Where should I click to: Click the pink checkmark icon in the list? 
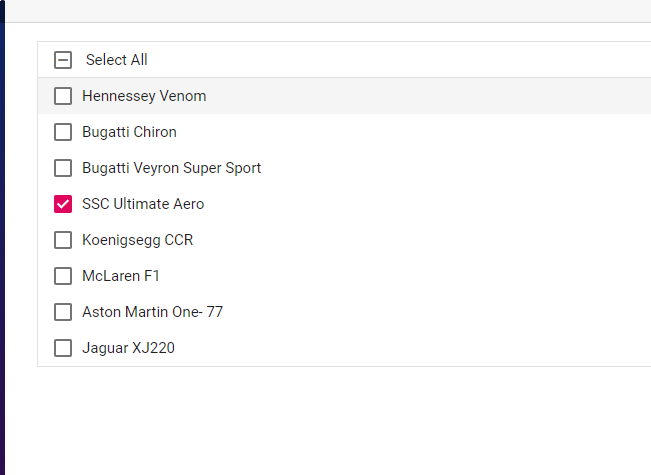(x=63, y=204)
